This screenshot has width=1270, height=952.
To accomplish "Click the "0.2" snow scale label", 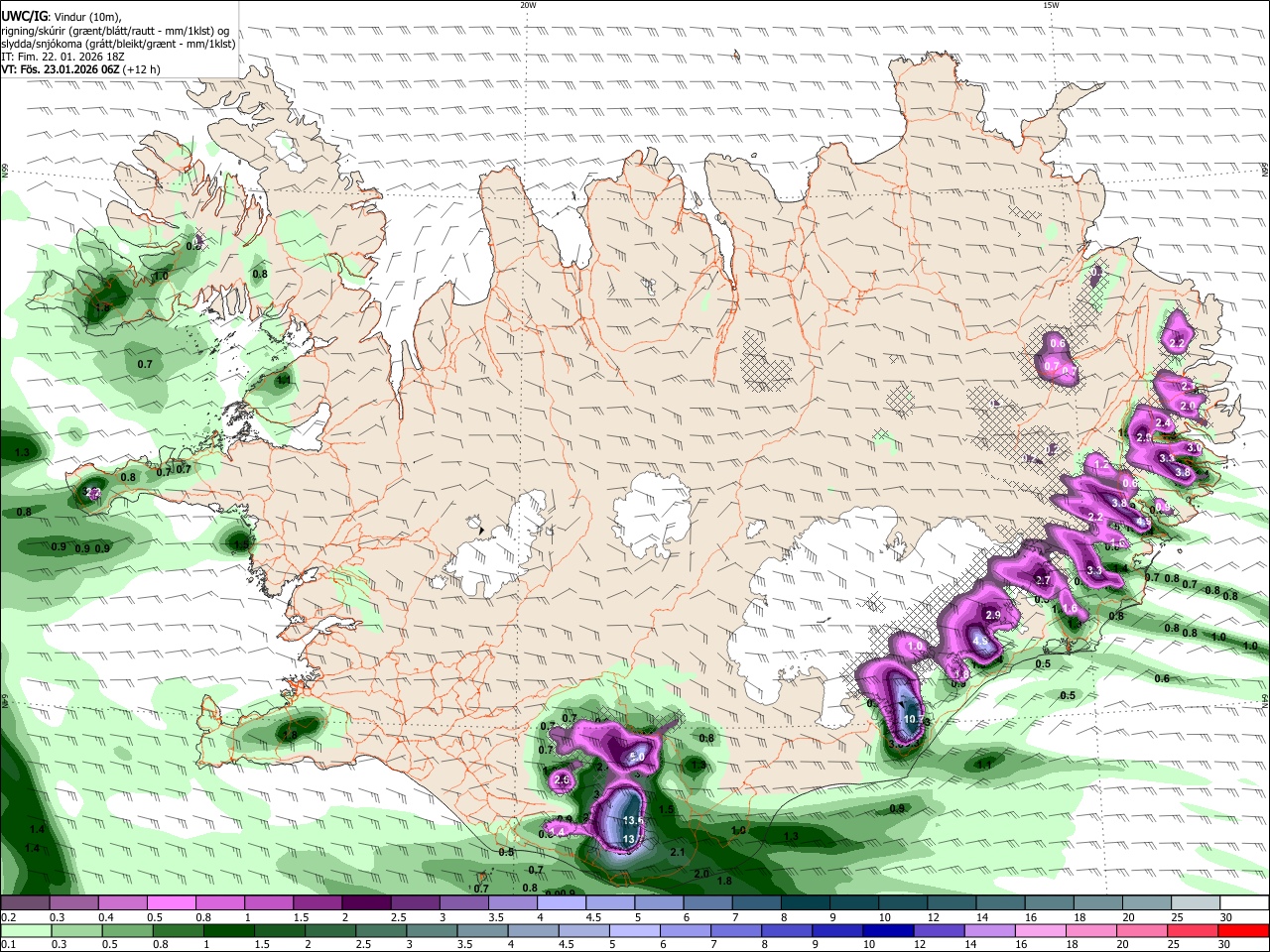I will click(7, 917).
